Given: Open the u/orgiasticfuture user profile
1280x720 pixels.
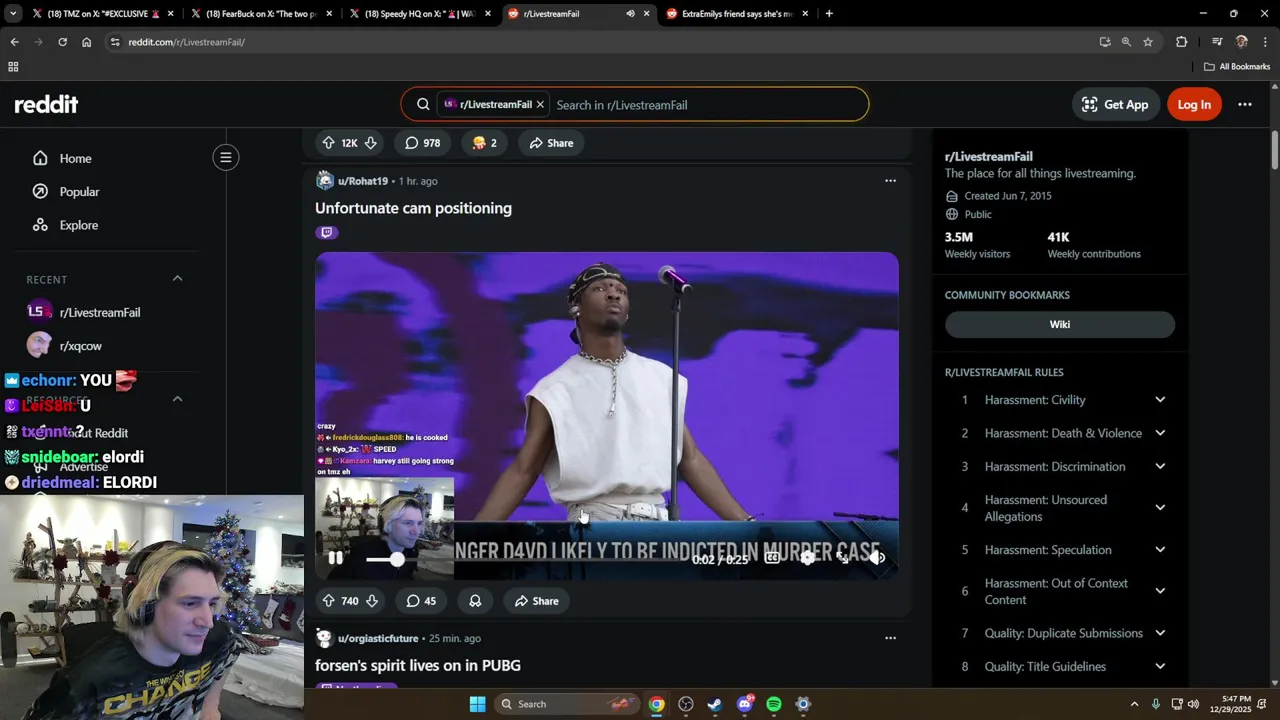Looking at the screenshot, I should (378, 638).
